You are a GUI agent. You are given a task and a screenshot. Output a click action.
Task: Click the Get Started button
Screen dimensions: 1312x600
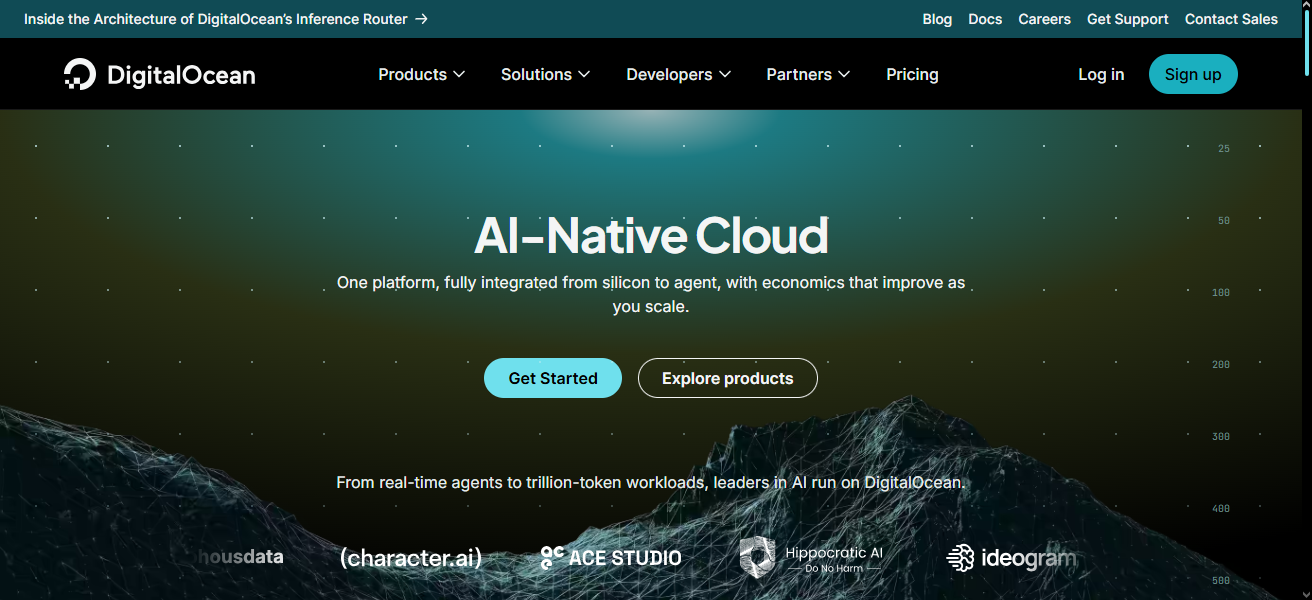point(553,378)
